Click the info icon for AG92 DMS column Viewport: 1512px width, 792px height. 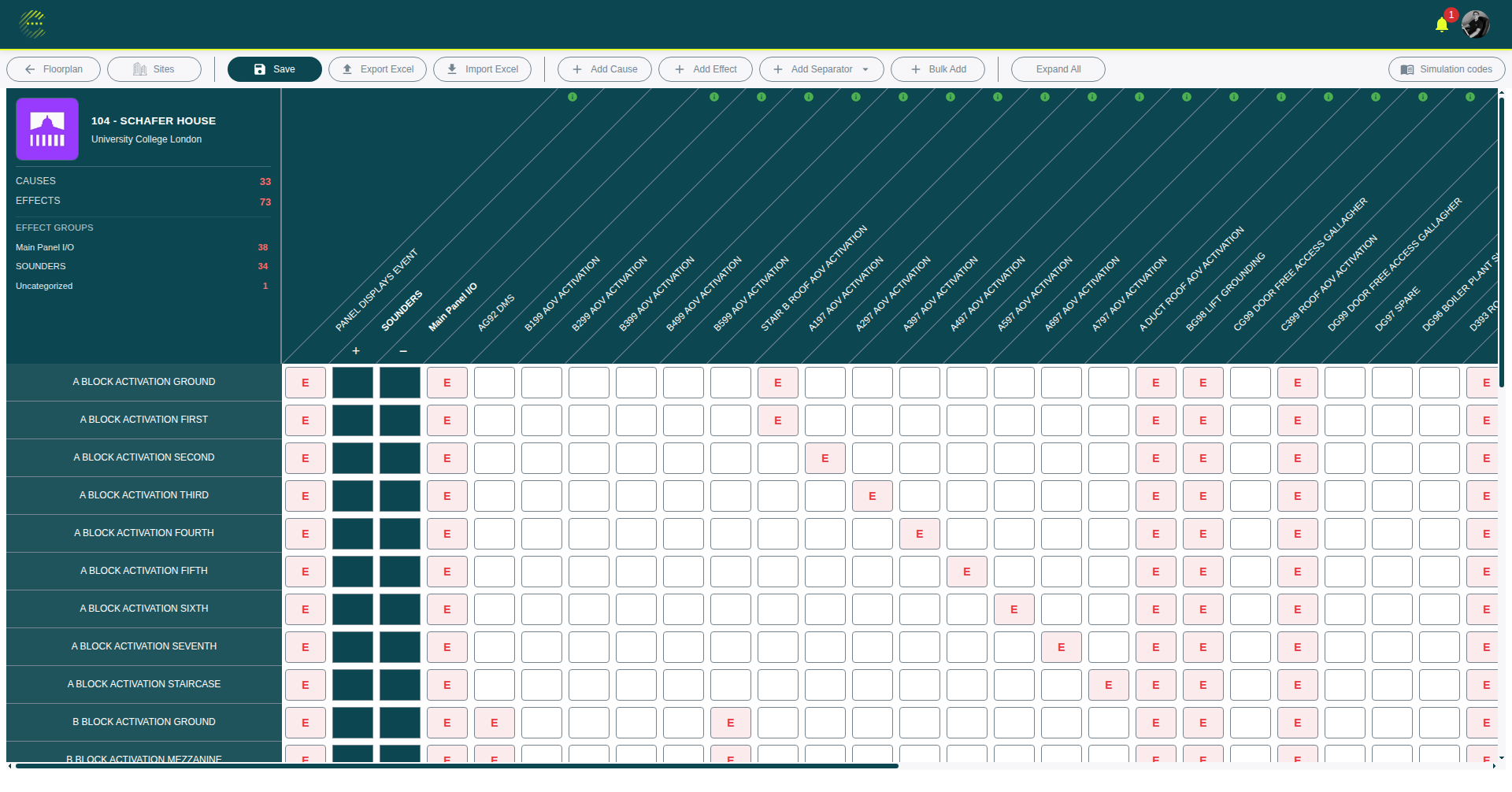click(714, 97)
